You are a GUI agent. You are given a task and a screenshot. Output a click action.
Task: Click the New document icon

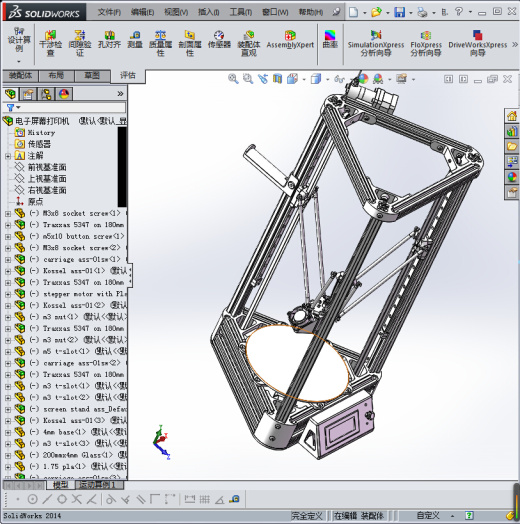click(354, 12)
